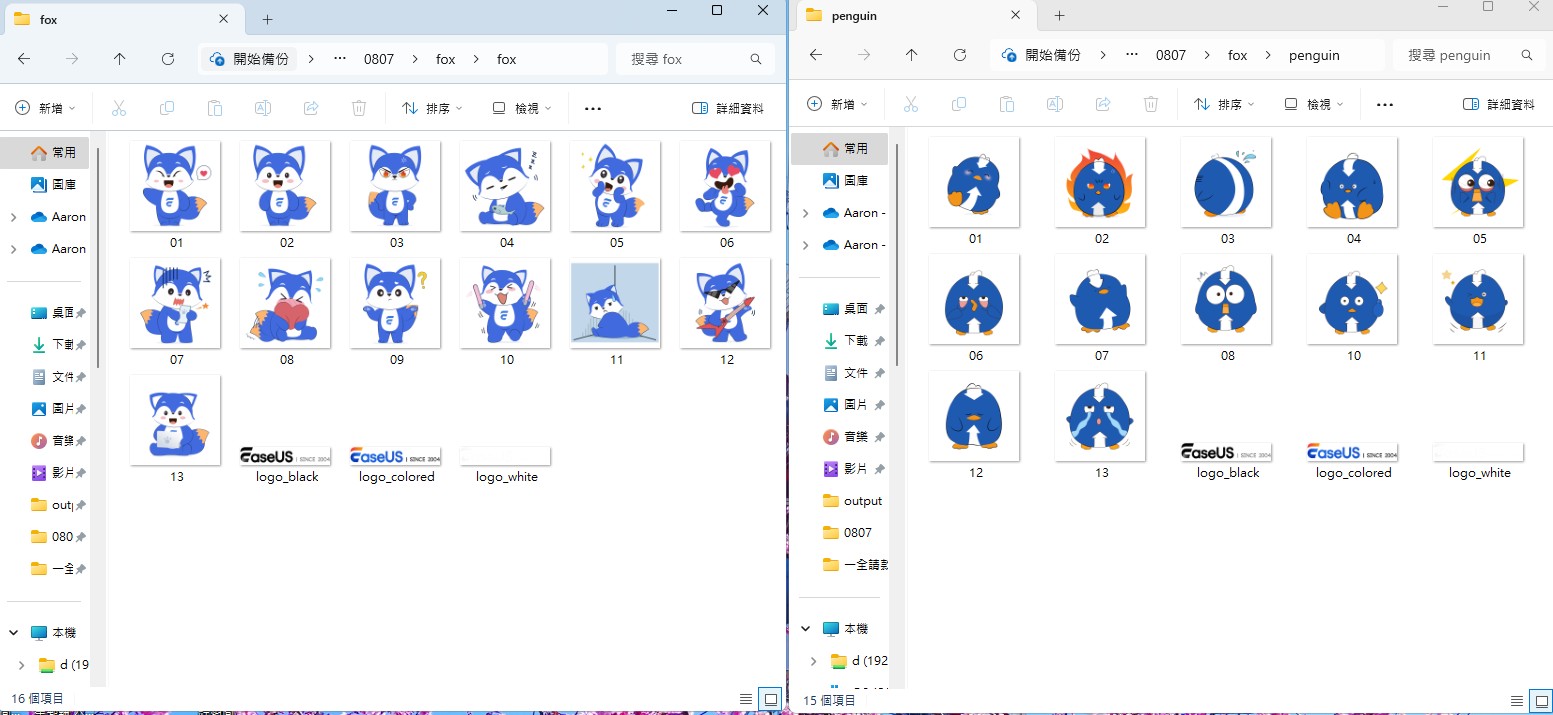Switch penguin window to large thumbnails view

[x=1541, y=701]
